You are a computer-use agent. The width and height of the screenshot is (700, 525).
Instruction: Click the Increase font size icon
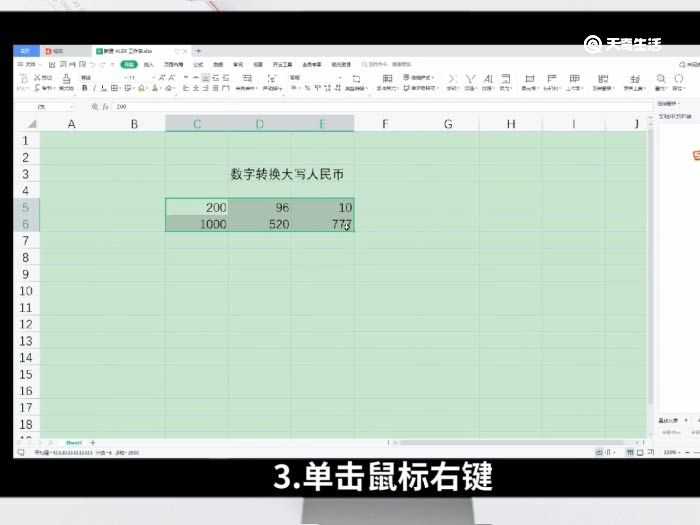(162, 78)
